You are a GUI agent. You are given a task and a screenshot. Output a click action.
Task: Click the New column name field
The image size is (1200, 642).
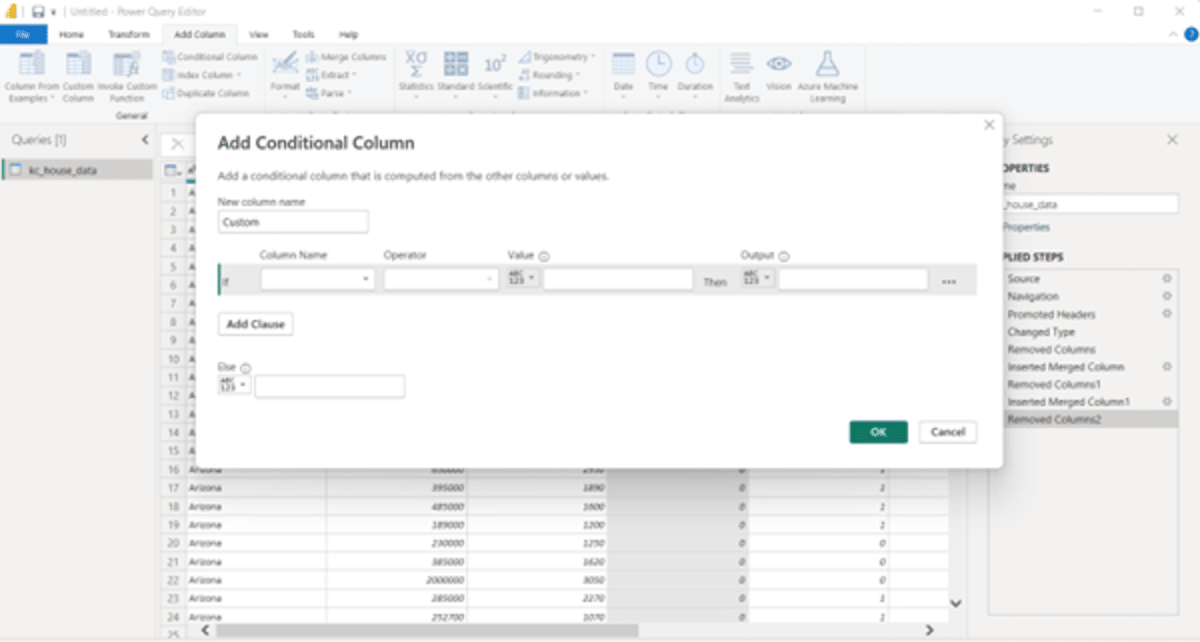coord(293,222)
